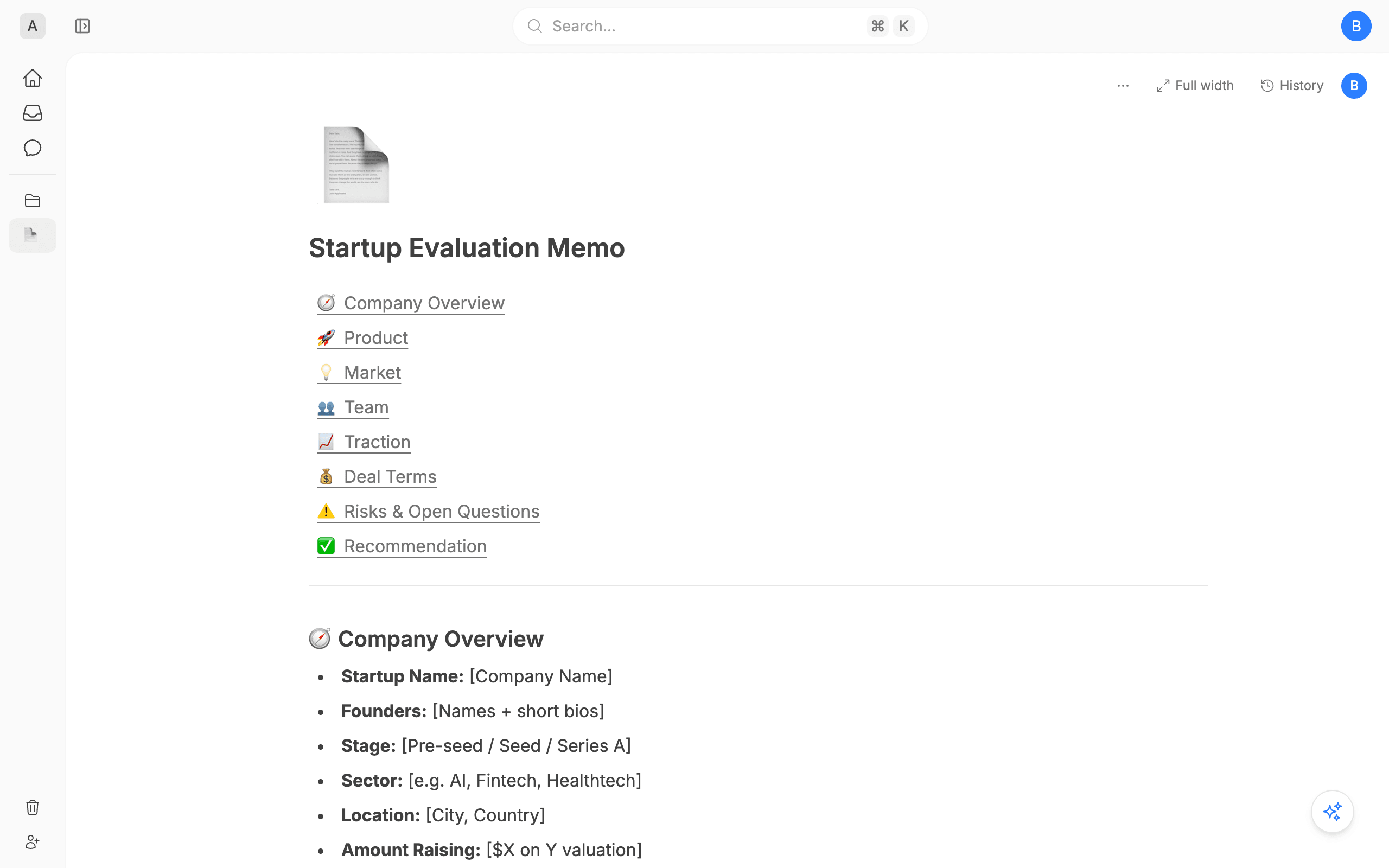
Task: Toggle the sidebar panel icon
Action: click(x=82, y=26)
